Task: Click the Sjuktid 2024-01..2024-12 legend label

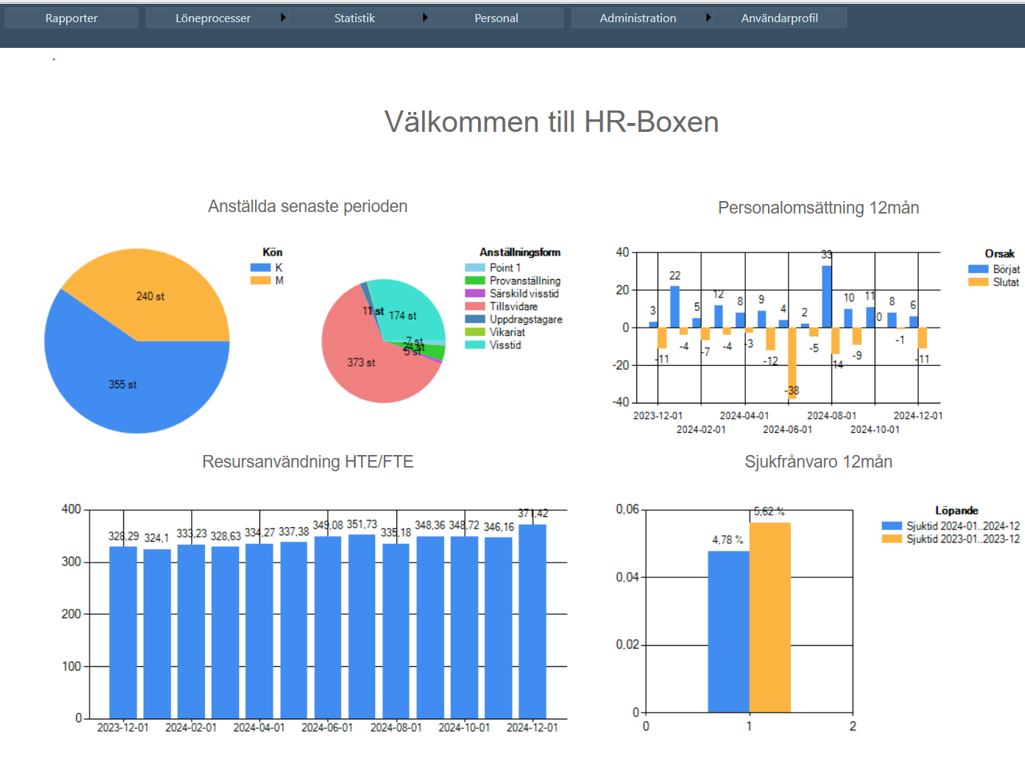Action: pyautogui.click(x=963, y=526)
